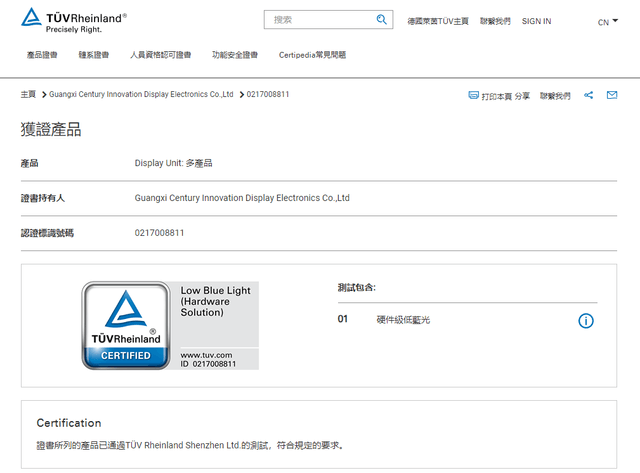Go to the 主頁 breadcrumb
This screenshot has width=640, height=473.
click(28, 94)
